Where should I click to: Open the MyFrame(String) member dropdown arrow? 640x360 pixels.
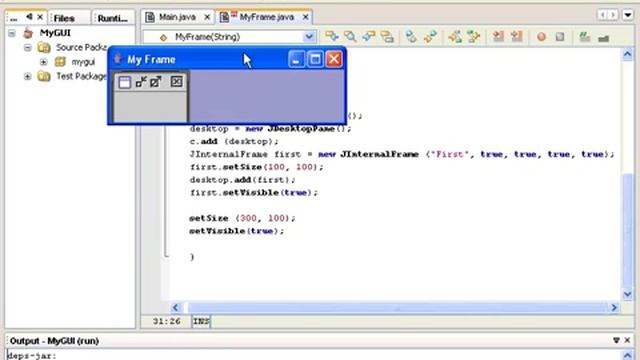[x=309, y=37]
